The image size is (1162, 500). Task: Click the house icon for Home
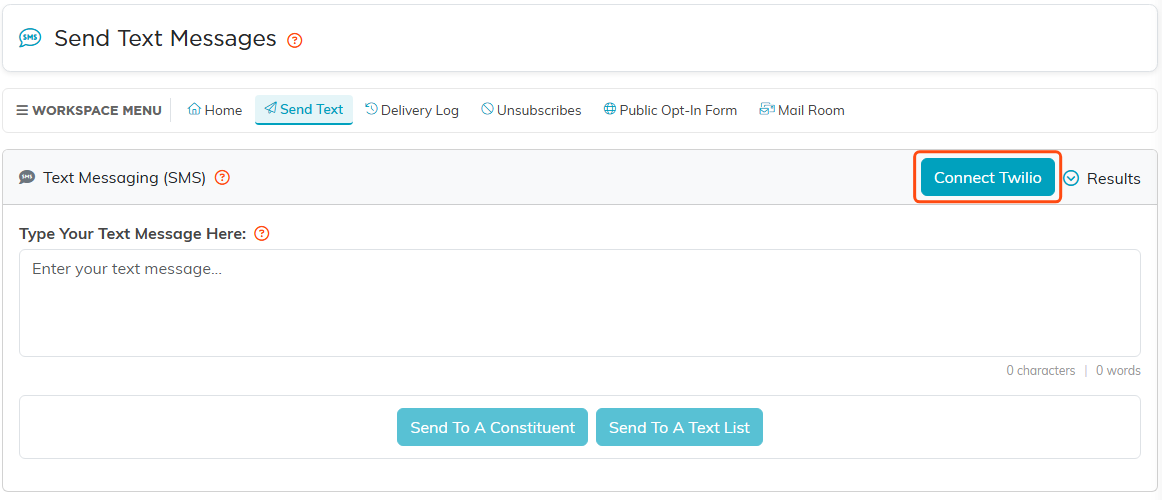pyautogui.click(x=194, y=110)
